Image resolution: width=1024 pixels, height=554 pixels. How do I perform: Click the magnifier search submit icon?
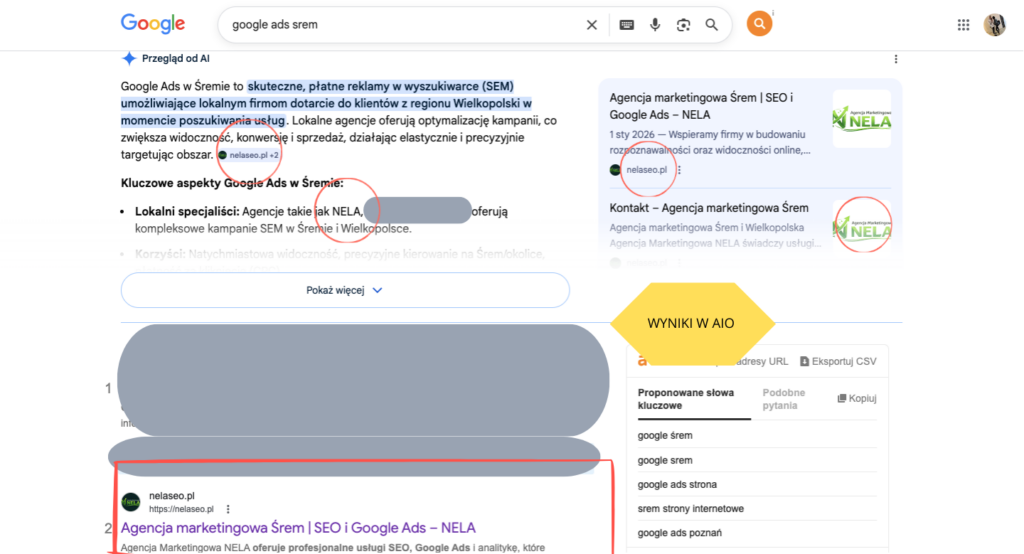point(711,25)
